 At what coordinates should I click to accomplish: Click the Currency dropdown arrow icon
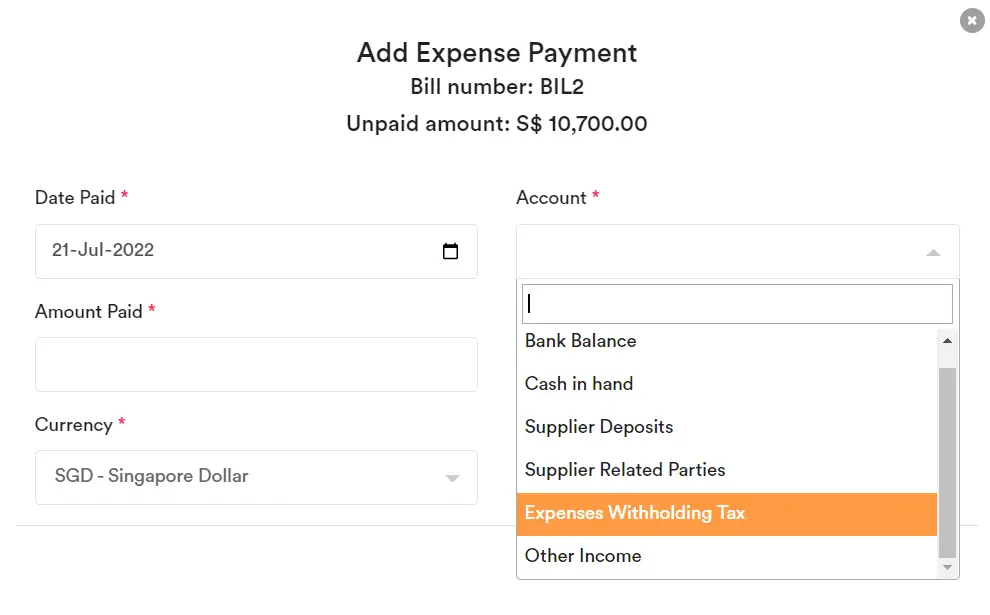tap(452, 477)
